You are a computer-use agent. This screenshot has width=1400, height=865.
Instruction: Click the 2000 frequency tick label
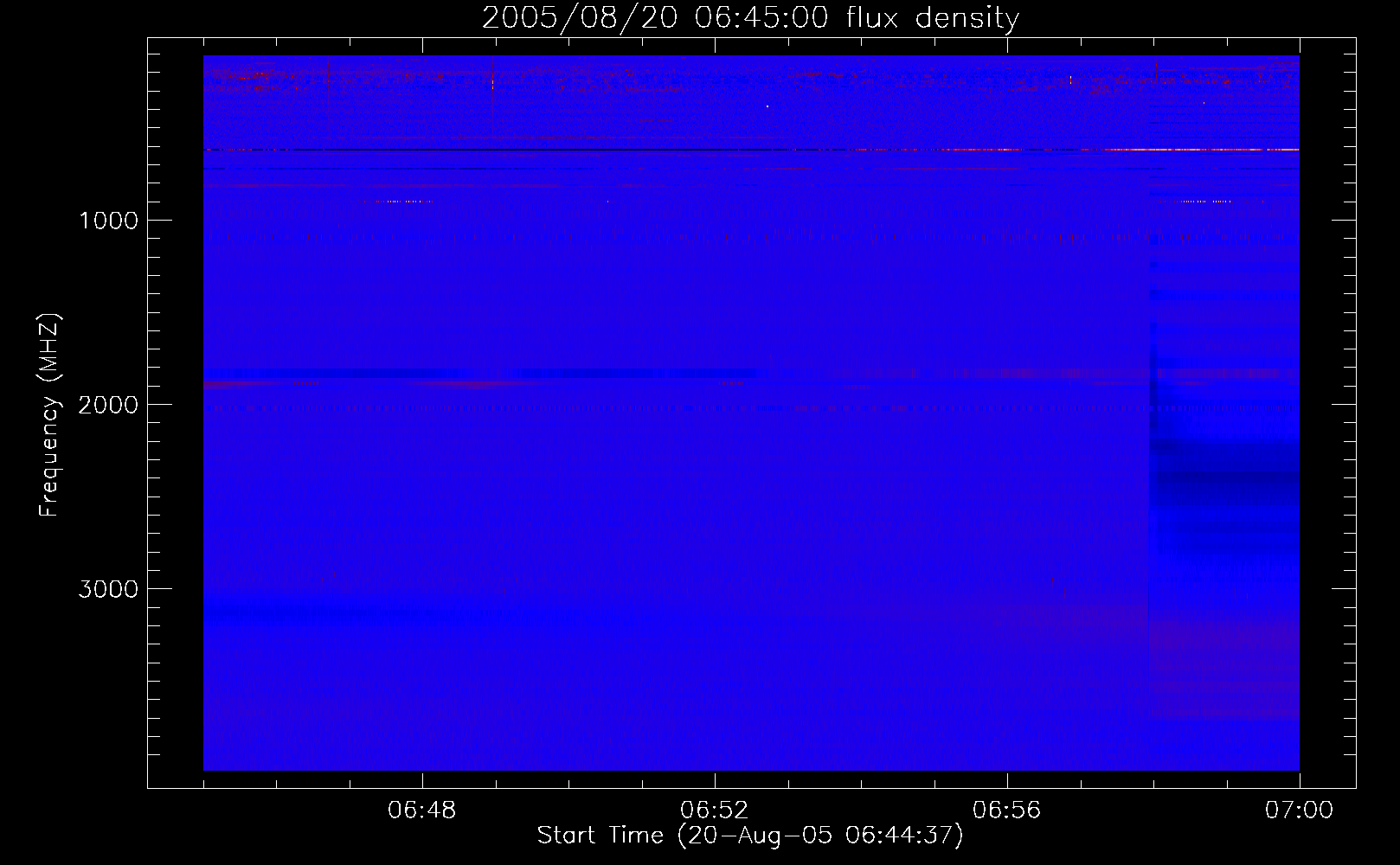pos(108,405)
